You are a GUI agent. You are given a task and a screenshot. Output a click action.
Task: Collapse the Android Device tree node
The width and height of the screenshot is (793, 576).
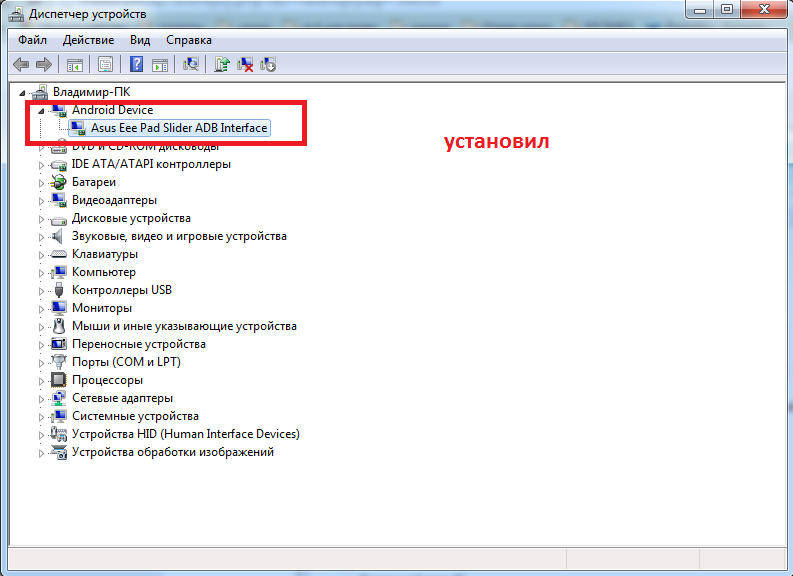(41, 111)
